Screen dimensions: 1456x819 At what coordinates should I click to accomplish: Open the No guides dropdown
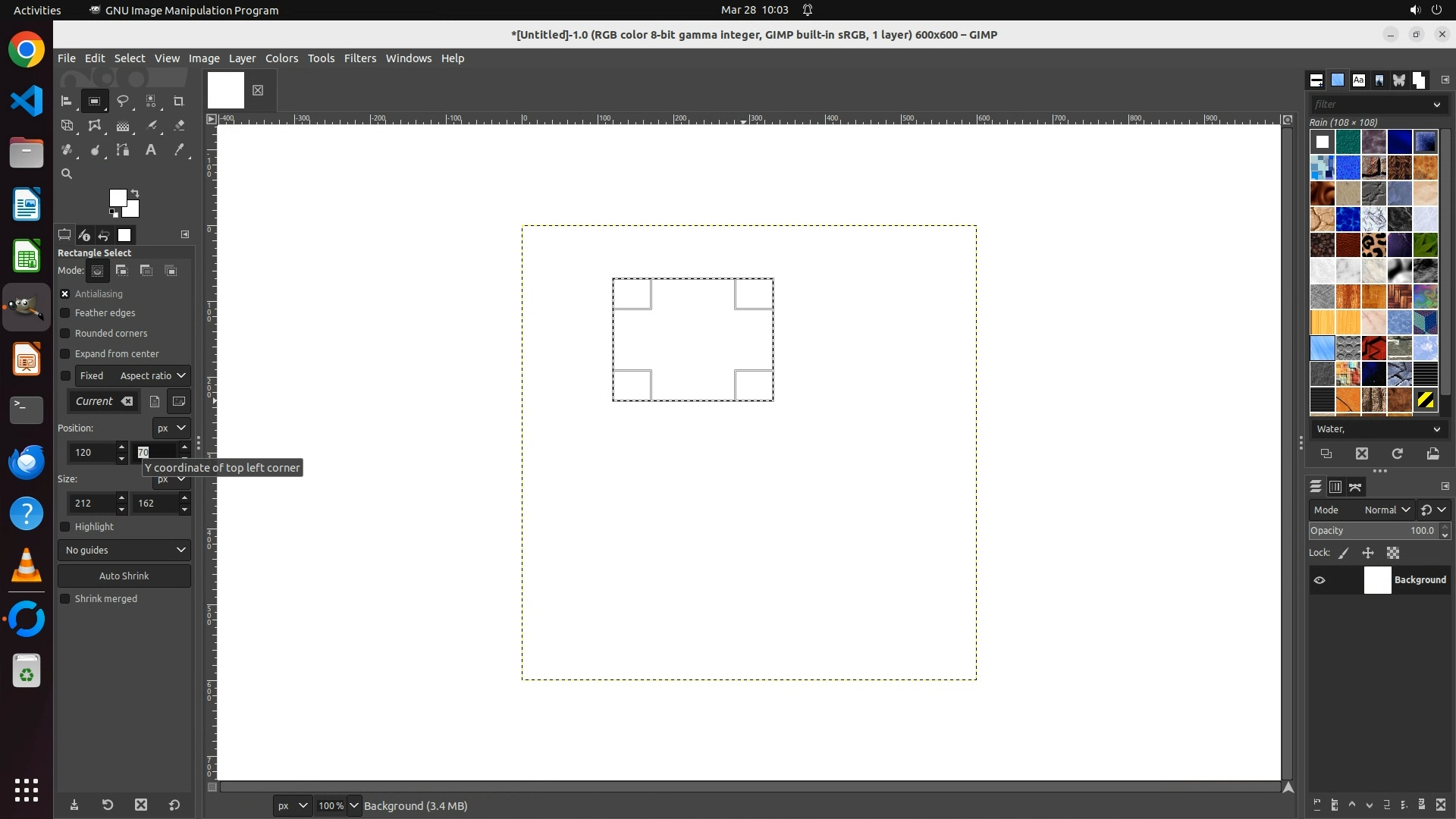124,551
